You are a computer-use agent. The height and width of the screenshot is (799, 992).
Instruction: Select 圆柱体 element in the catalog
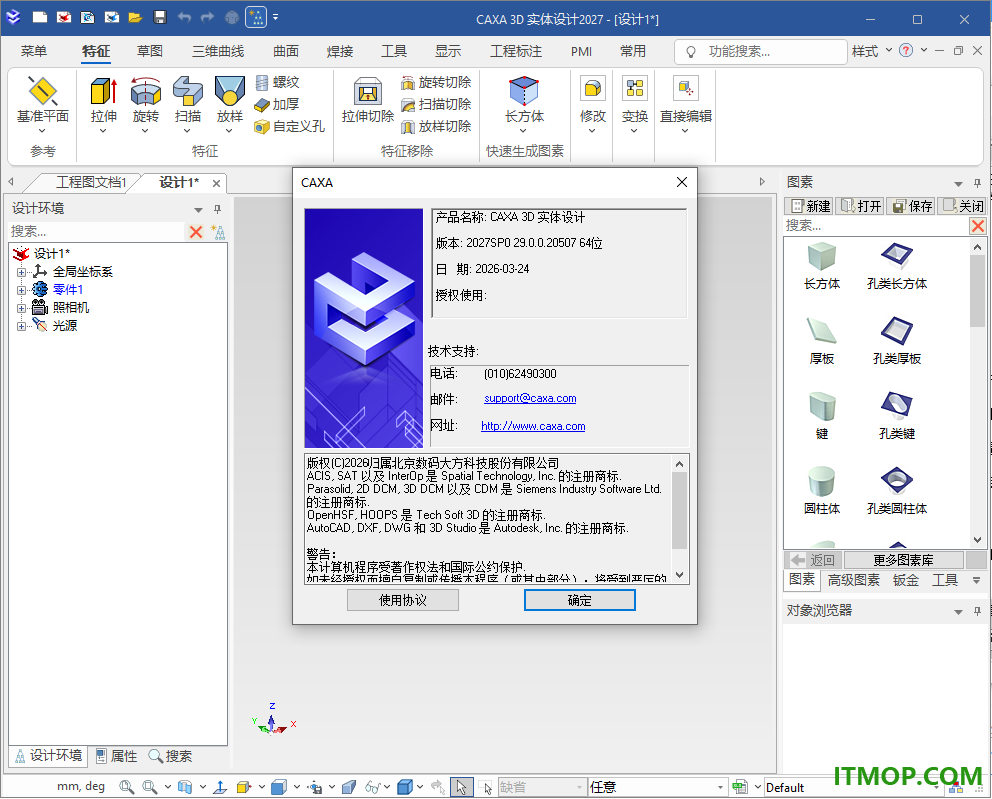pos(822,490)
